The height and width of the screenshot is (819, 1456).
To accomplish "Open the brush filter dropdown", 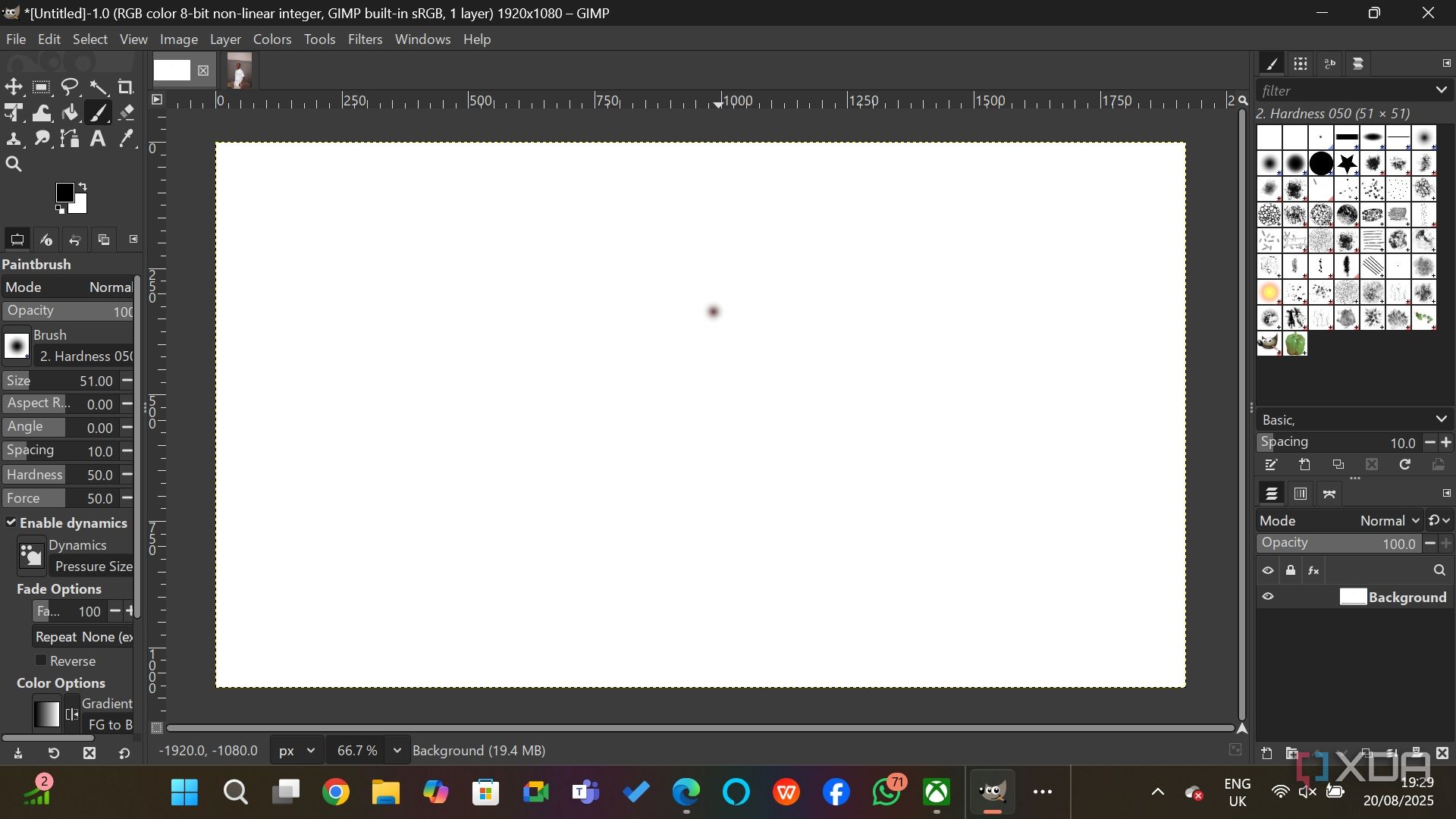I will (x=1441, y=90).
